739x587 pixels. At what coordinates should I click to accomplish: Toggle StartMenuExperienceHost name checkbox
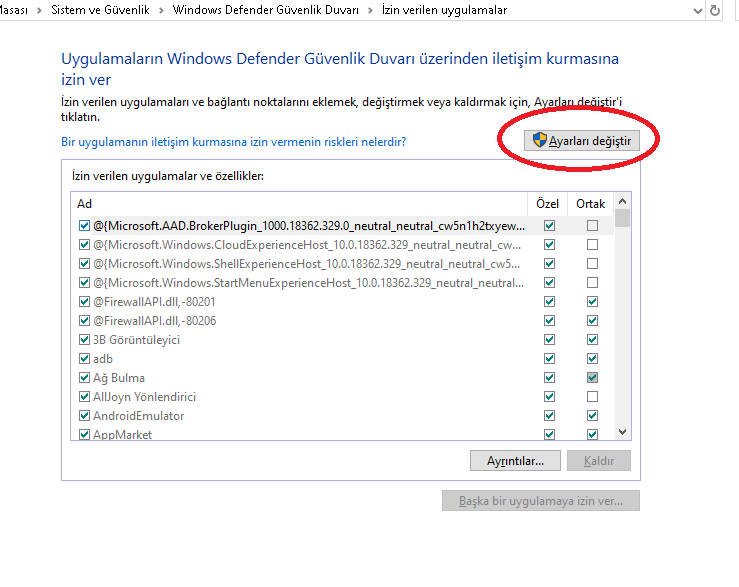coord(84,282)
